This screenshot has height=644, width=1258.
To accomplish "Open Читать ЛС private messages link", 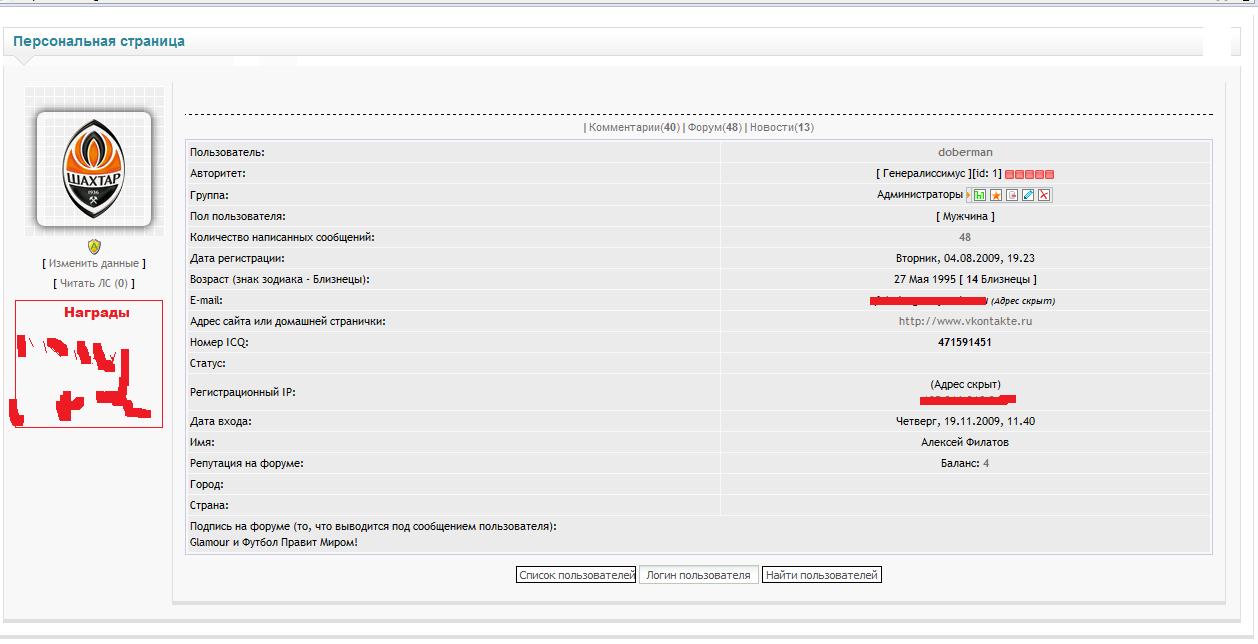I will point(94,283).
